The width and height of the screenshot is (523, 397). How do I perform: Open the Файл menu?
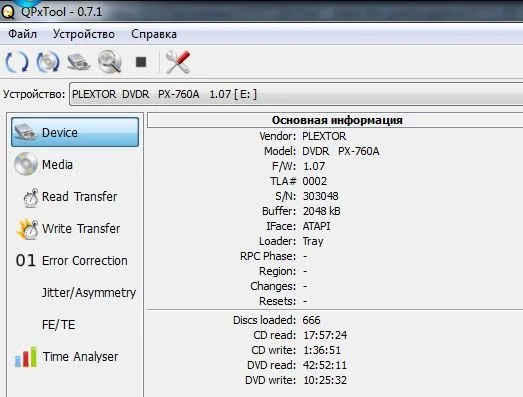coord(22,34)
